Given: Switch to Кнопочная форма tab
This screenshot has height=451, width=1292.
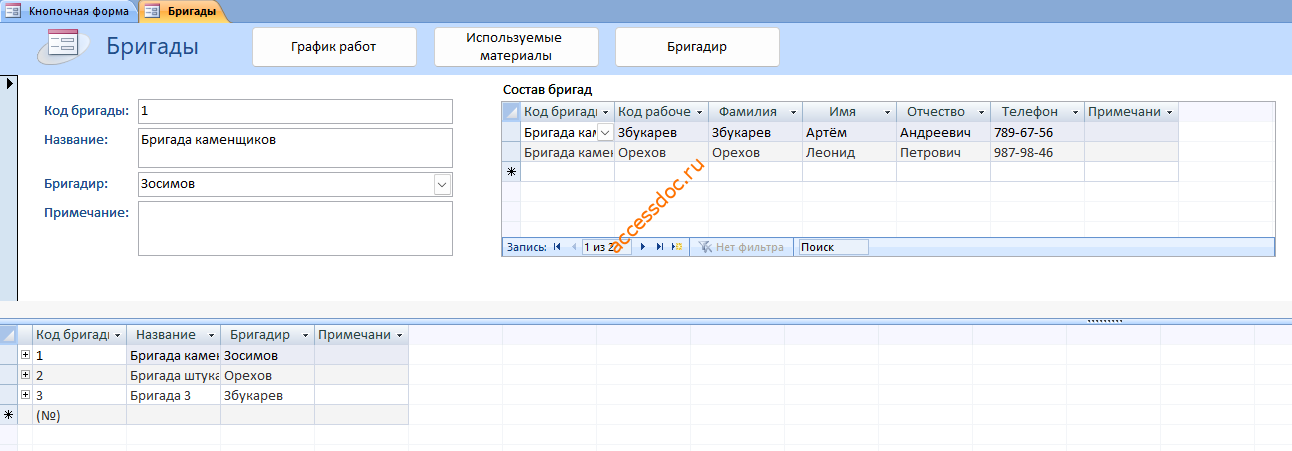Looking at the screenshot, I should tap(68, 11).
